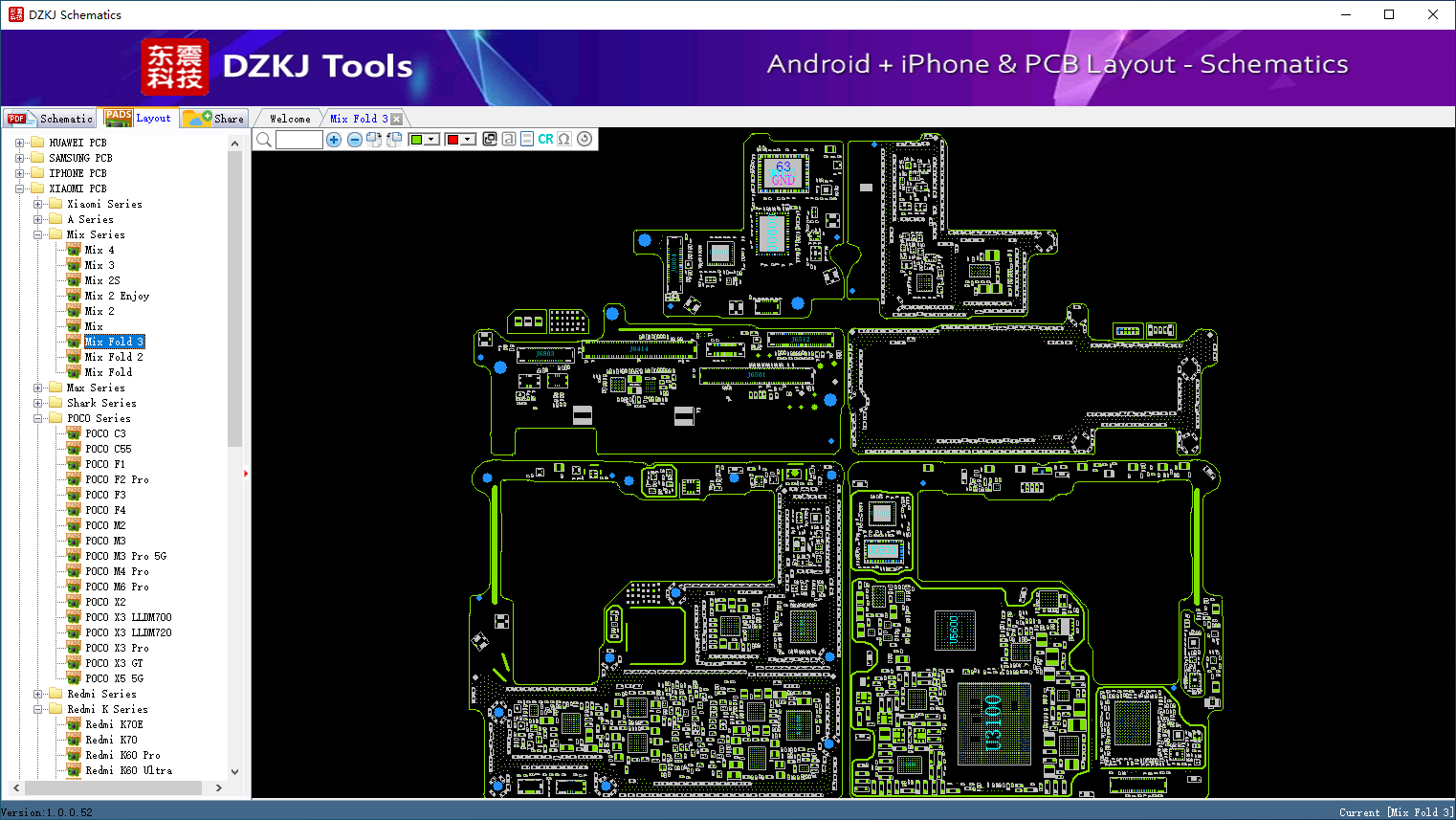
Task: Click the rotate counter-clockwise pages icon
Action: pyautogui.click(x=394, y=140)
